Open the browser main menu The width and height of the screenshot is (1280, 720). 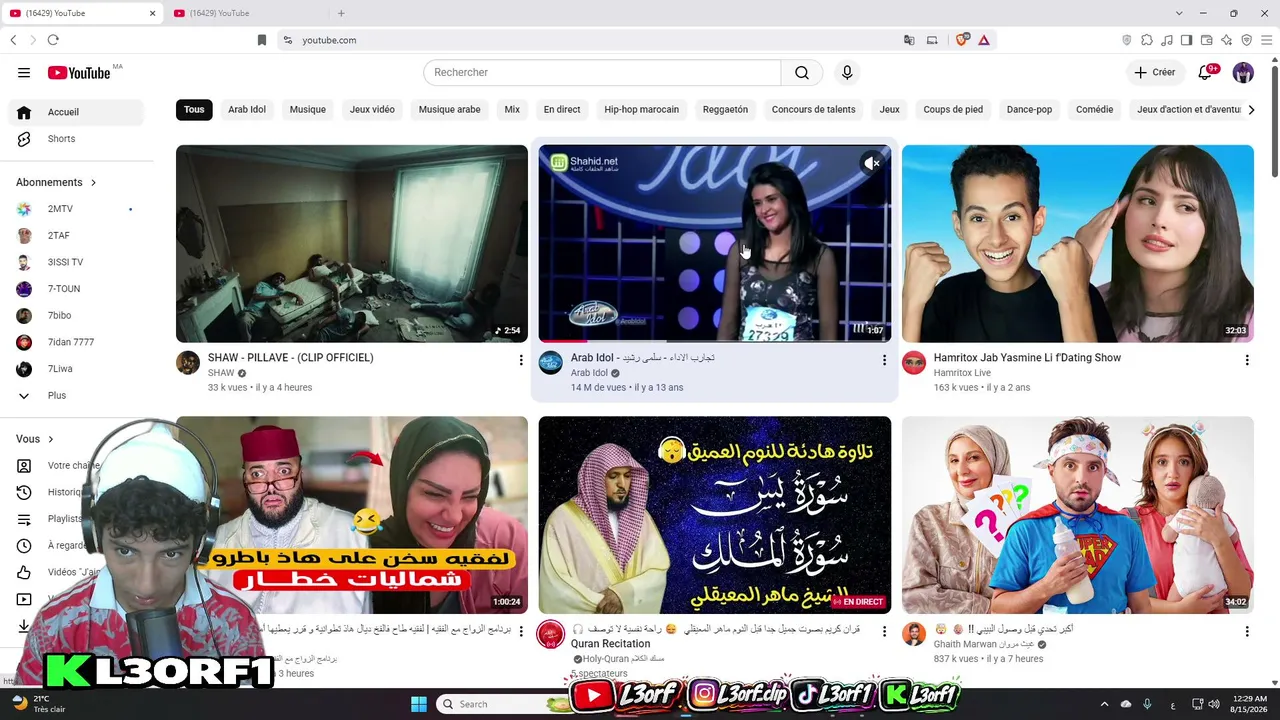coord(1267,40)
